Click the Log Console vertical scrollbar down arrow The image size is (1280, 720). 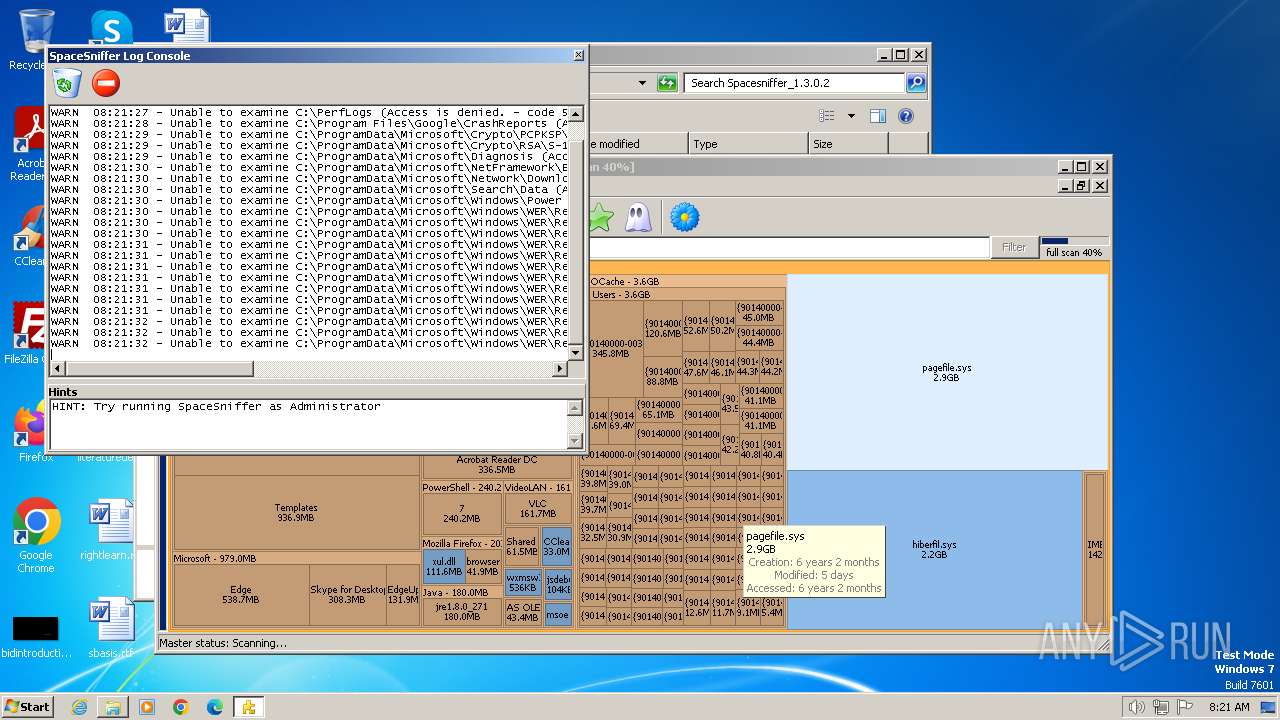tap(575, 353)
